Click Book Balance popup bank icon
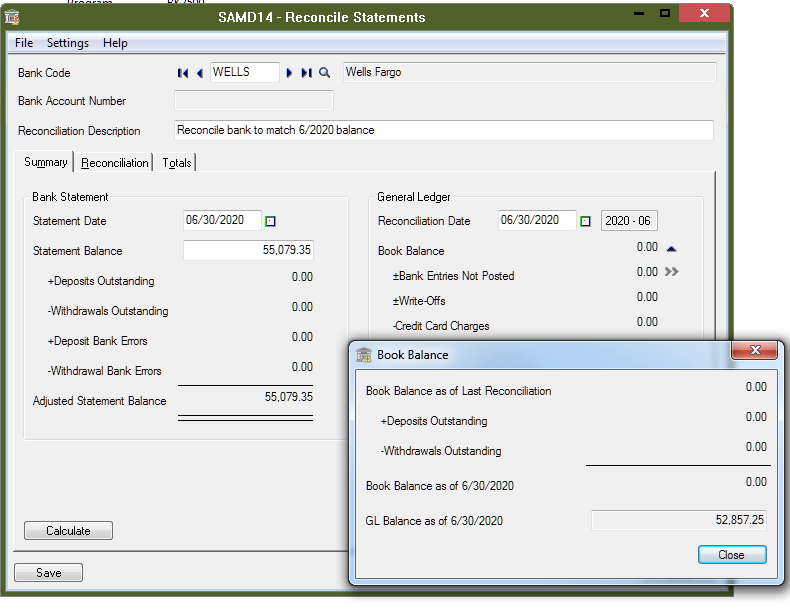Viewport: 790px width, 612px height. (364, 355)
